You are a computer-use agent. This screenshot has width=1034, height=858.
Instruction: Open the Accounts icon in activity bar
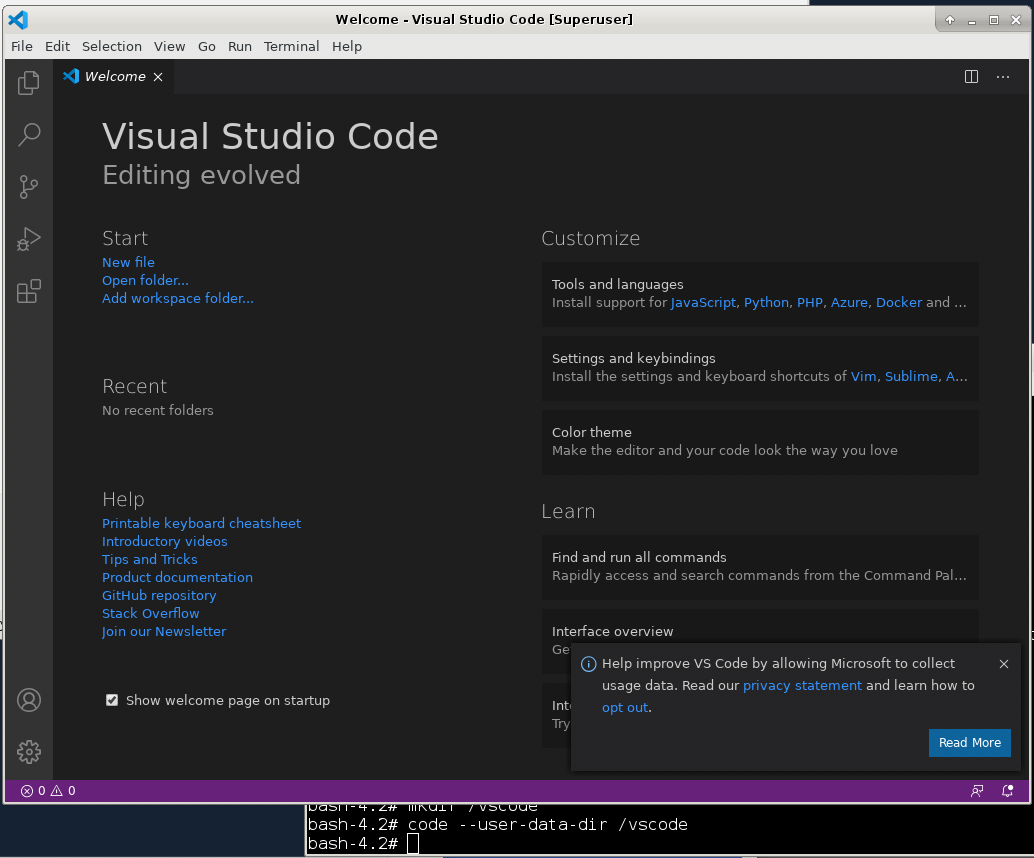pyautogui.click(x=28, y=700)
